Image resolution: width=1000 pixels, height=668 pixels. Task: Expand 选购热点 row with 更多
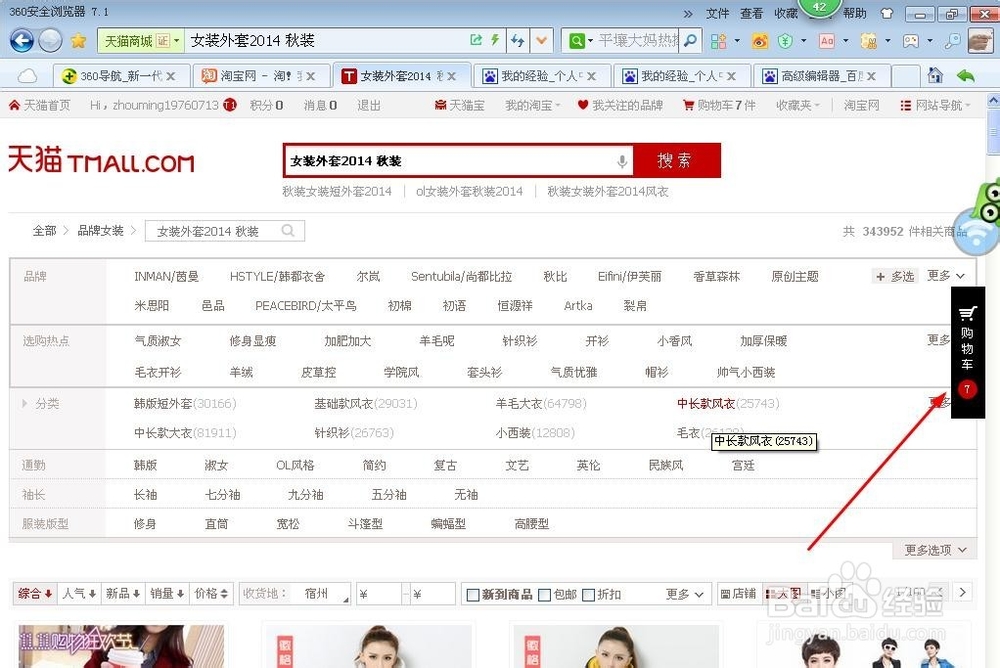(x=939, y=339)
